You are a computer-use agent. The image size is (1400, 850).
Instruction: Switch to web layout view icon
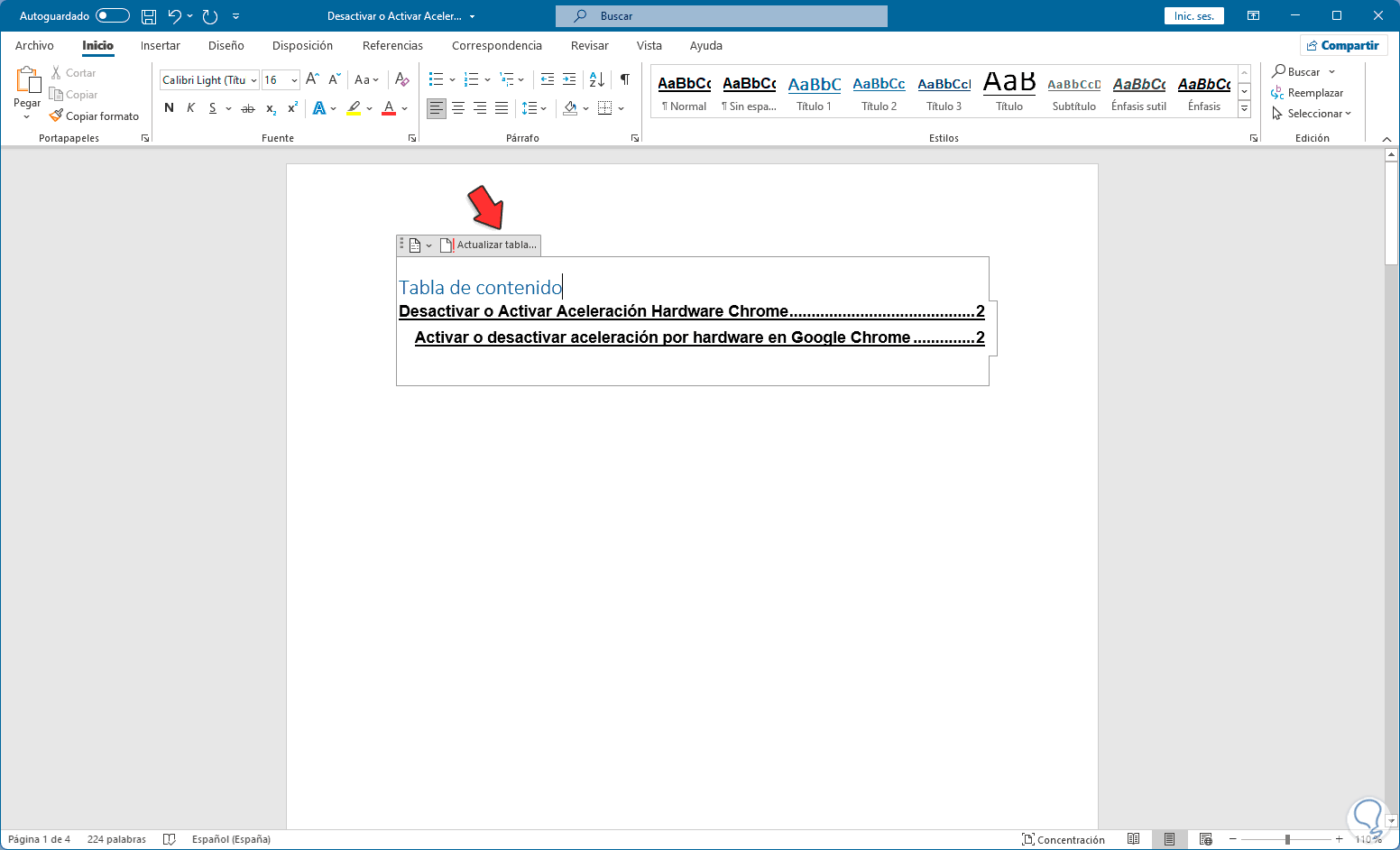click(x=1205, y=839)
